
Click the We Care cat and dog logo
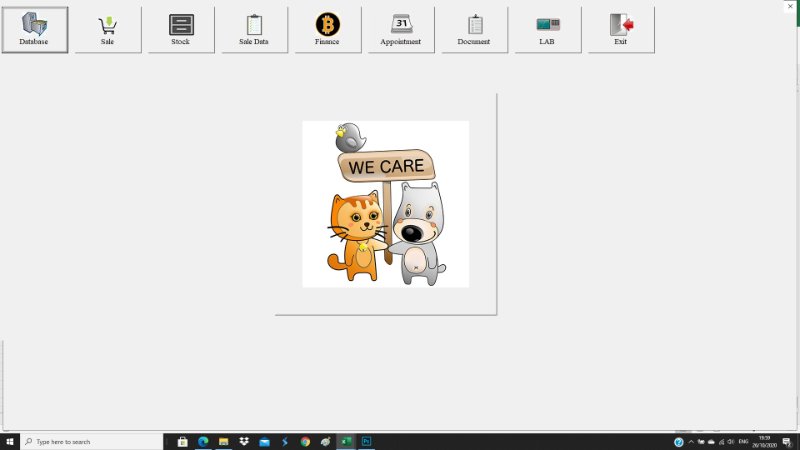(x=385, y=204)
